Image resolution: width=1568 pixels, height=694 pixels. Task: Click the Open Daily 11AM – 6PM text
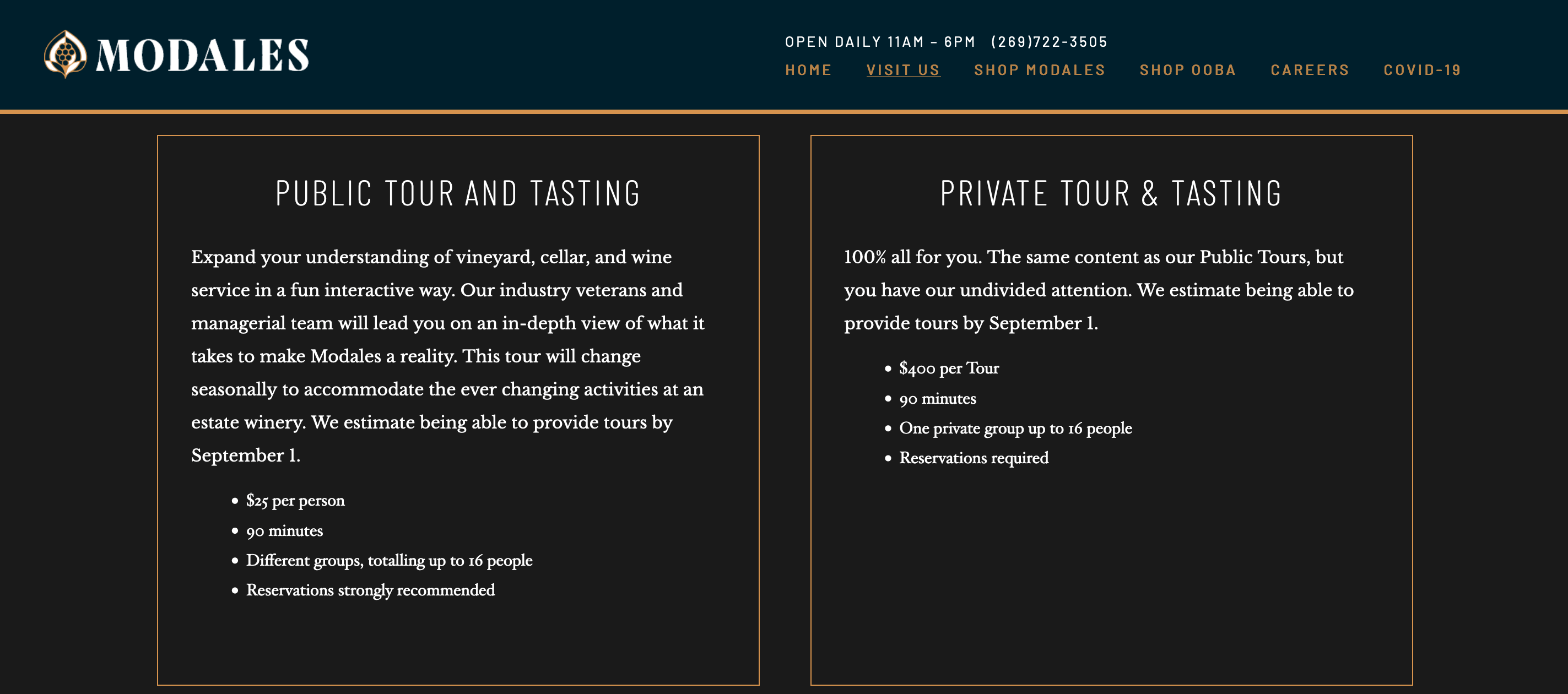(x=880, y=42)
